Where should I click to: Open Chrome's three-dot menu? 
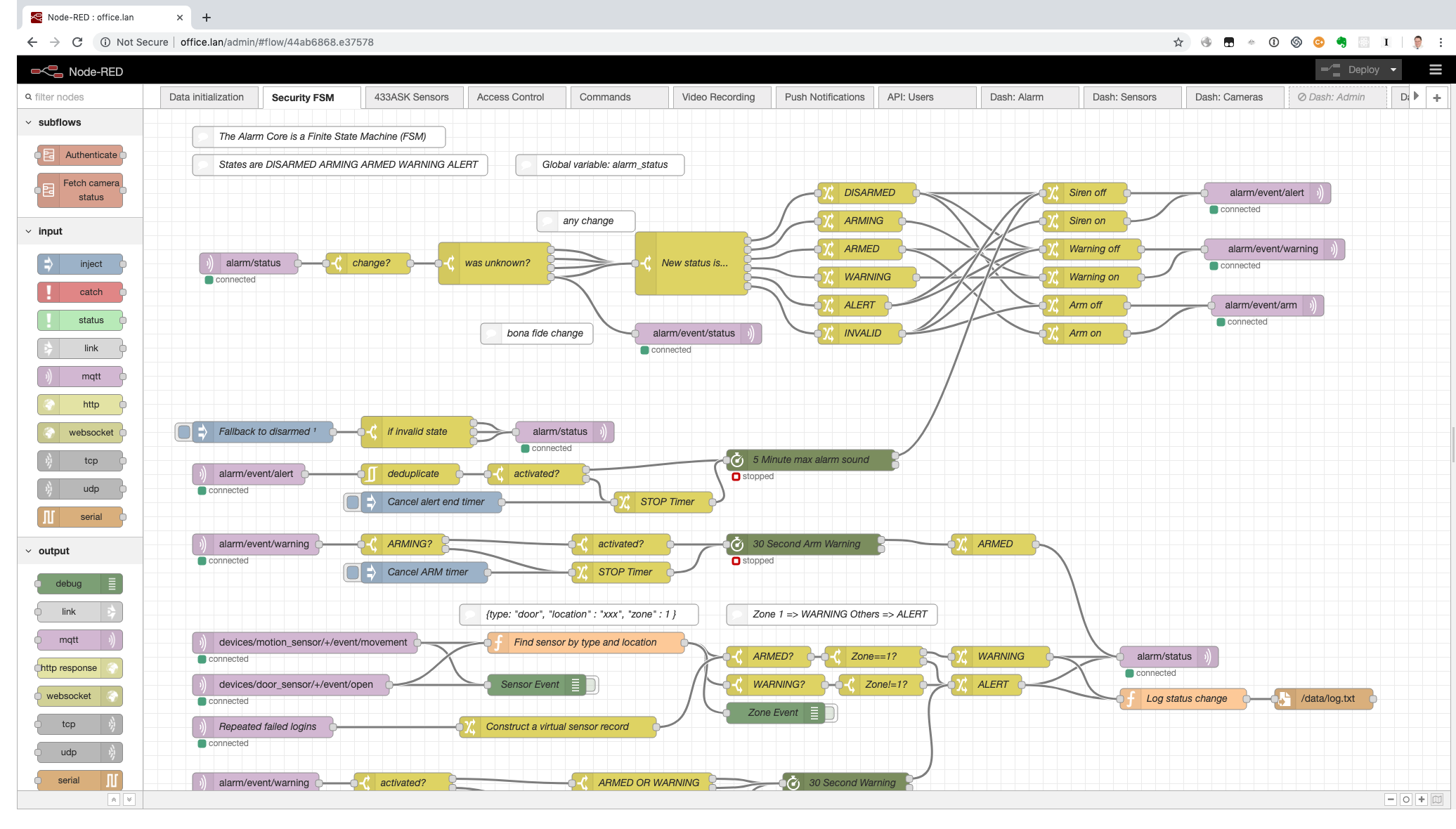(x=1441, y=42)
